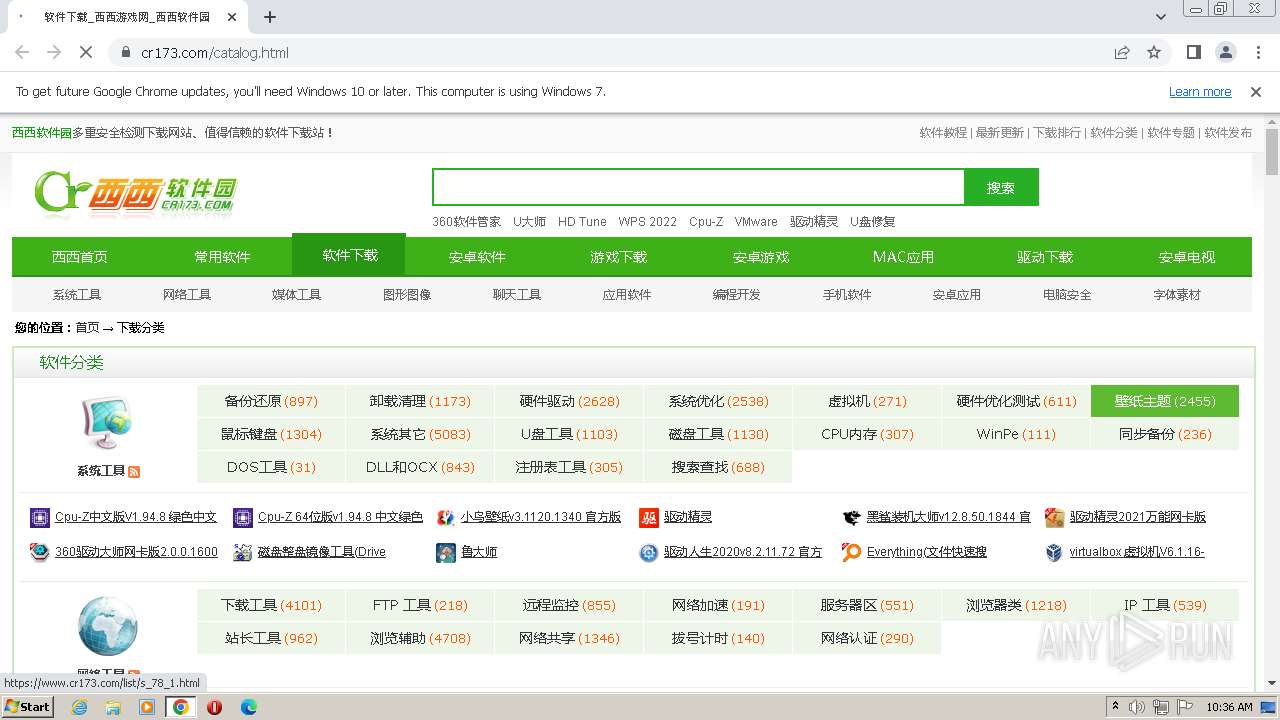Open the MAC应用 nav tab

903,257
